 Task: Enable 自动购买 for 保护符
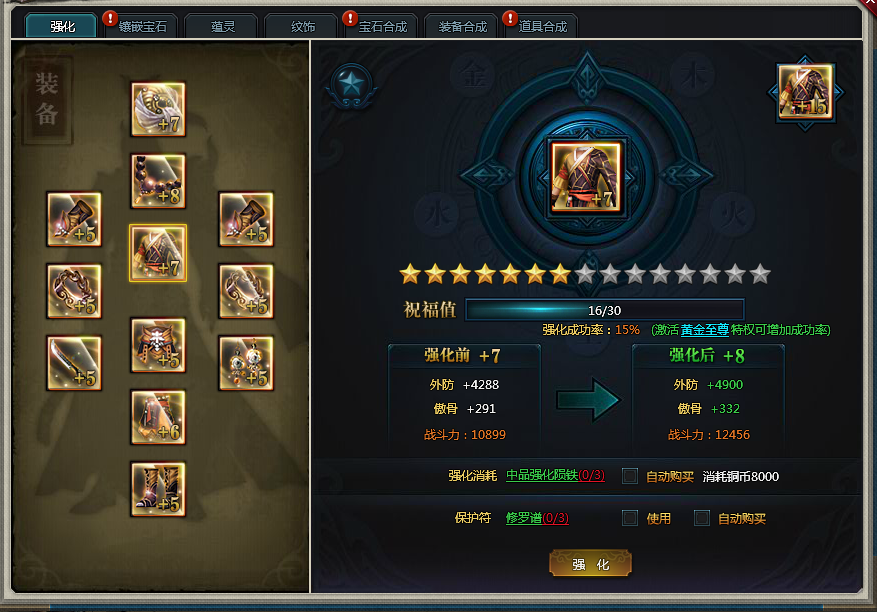pyautogui.click(x=702, y=518)
